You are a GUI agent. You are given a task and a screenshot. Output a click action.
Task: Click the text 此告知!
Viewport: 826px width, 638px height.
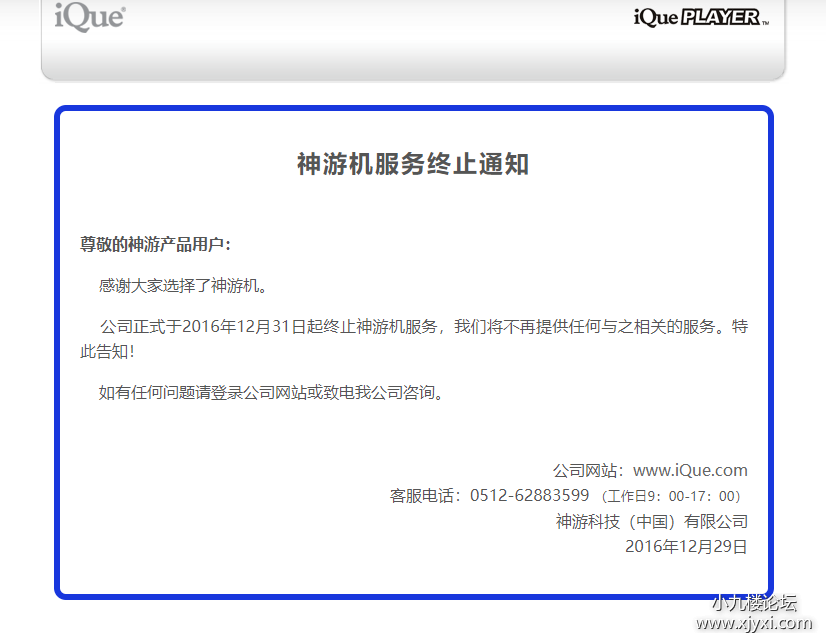pyautogui.click(x=107, y=351)
